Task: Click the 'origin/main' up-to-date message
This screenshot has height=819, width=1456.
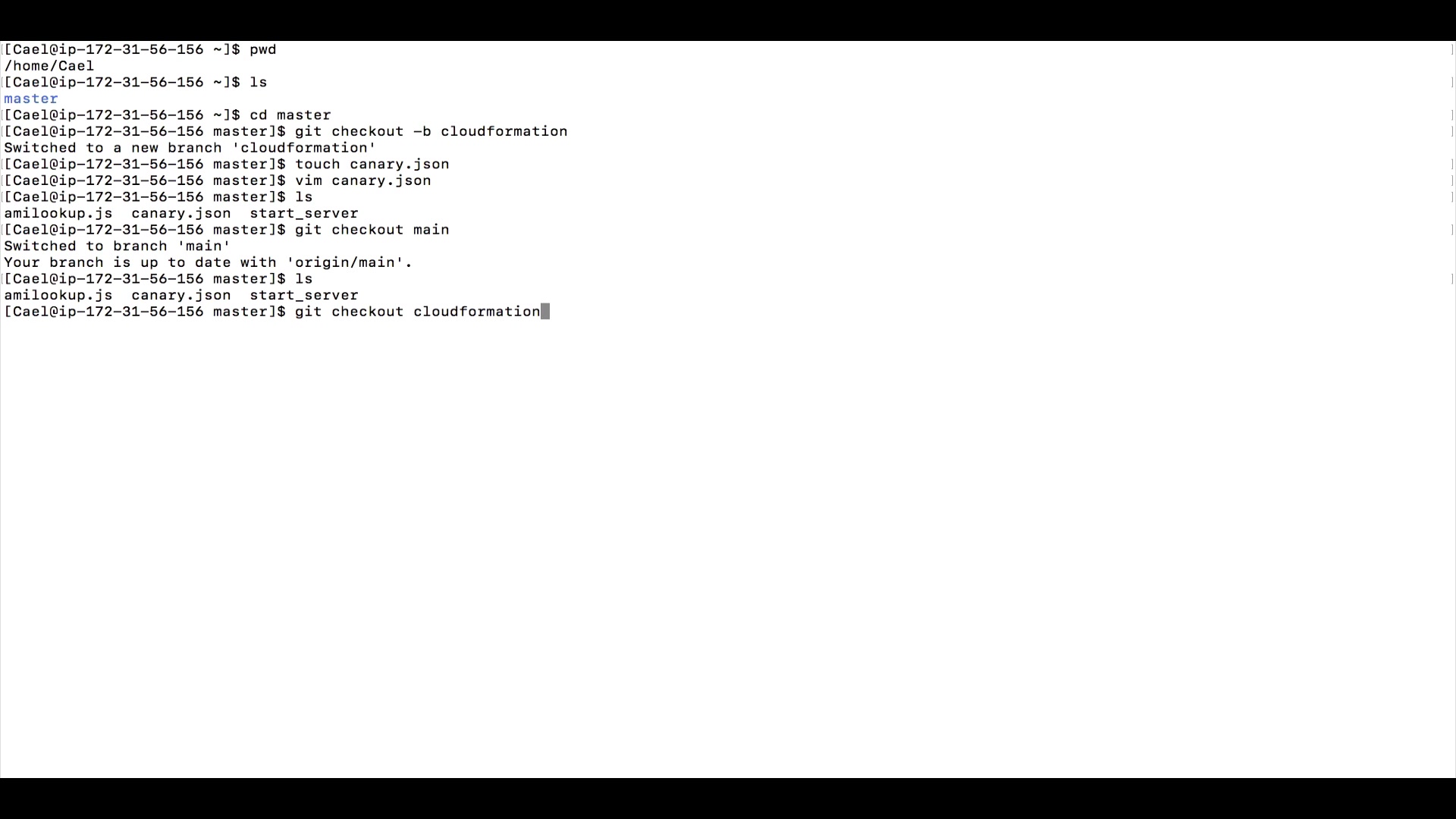Action: click(209, 262)
